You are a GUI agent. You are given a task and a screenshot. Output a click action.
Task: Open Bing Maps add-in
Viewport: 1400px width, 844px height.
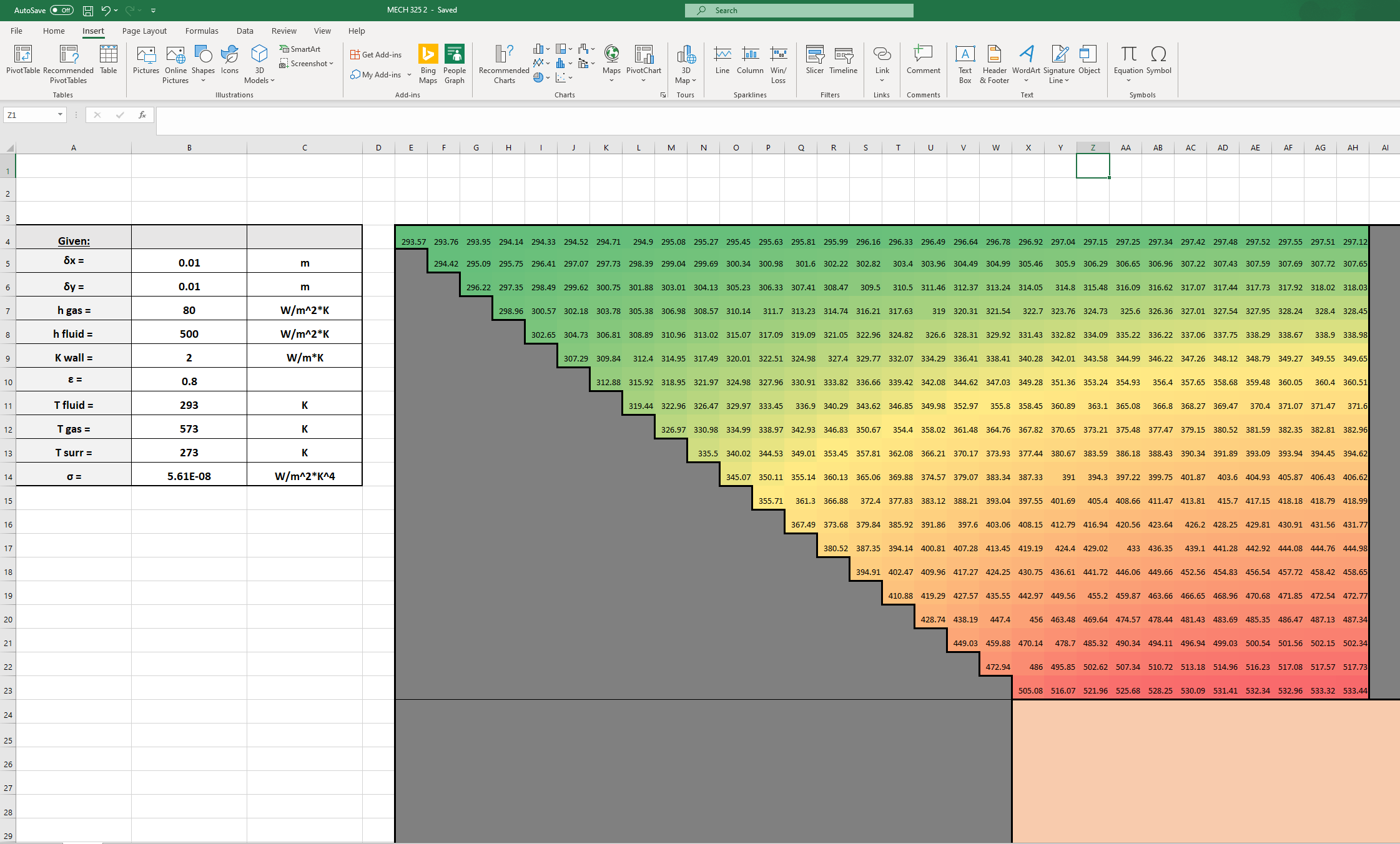428,64
